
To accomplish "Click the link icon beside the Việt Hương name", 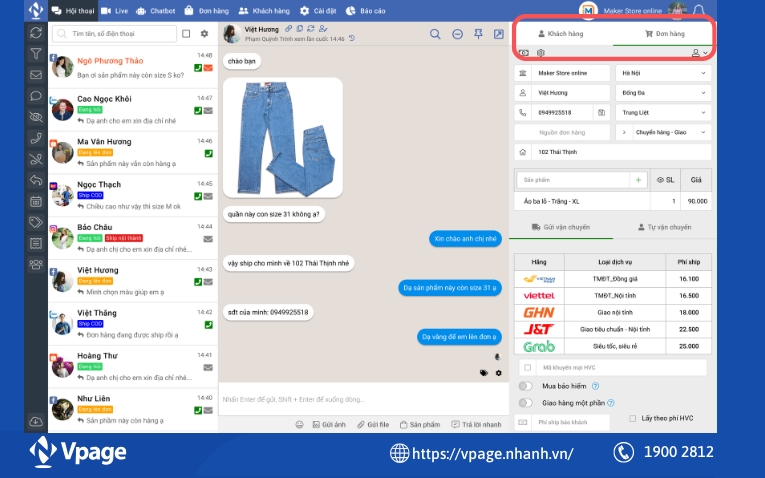I will click(289, 29).
